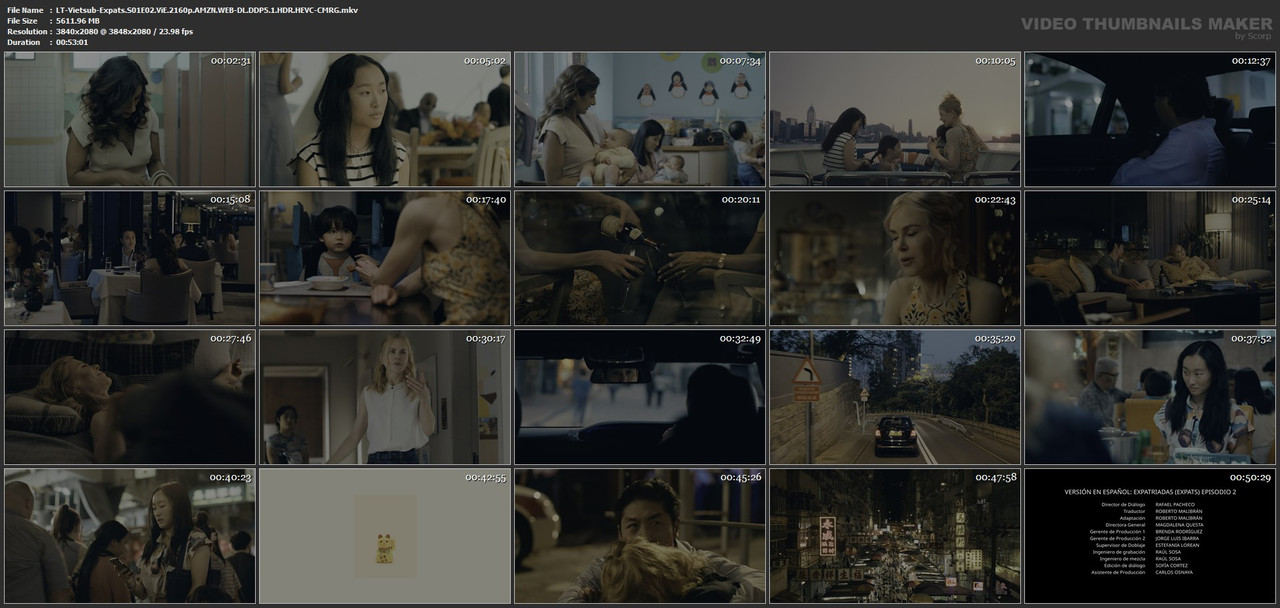Click the file name text LT-Vietsub-Expats
Screen dimensions: 1280x608
pos(207,10)
